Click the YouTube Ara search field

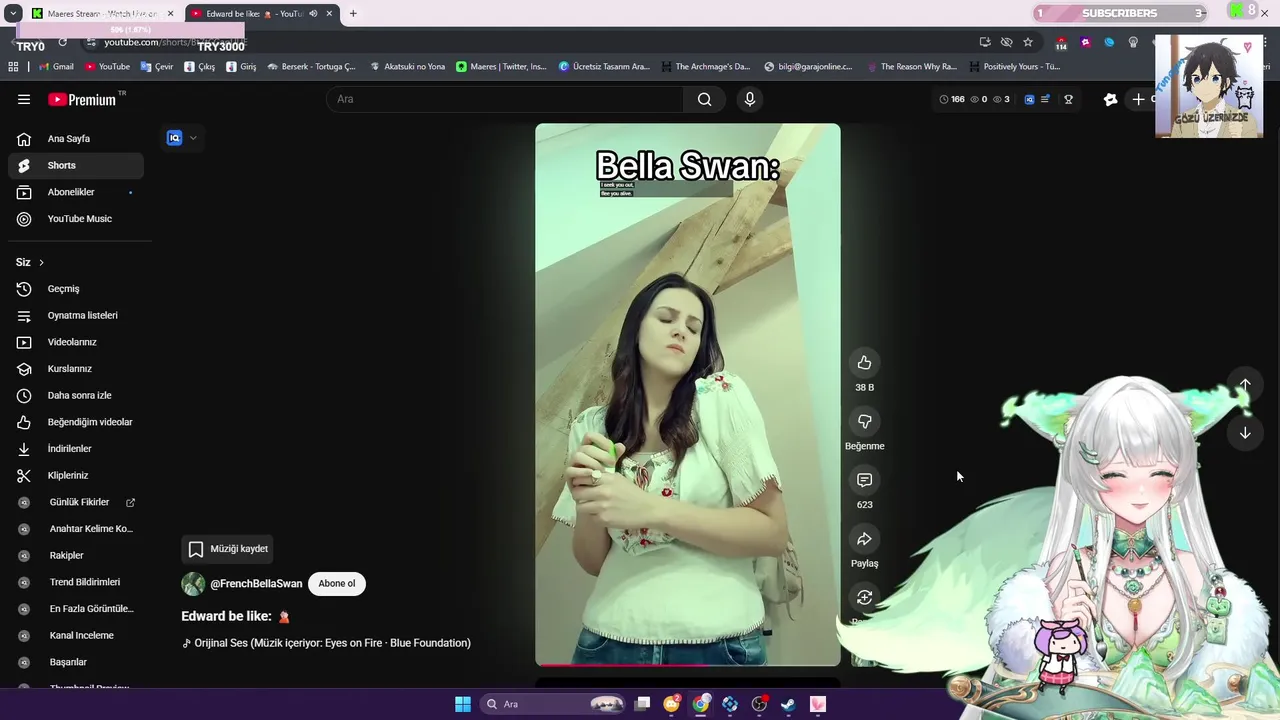coord(505,99)
